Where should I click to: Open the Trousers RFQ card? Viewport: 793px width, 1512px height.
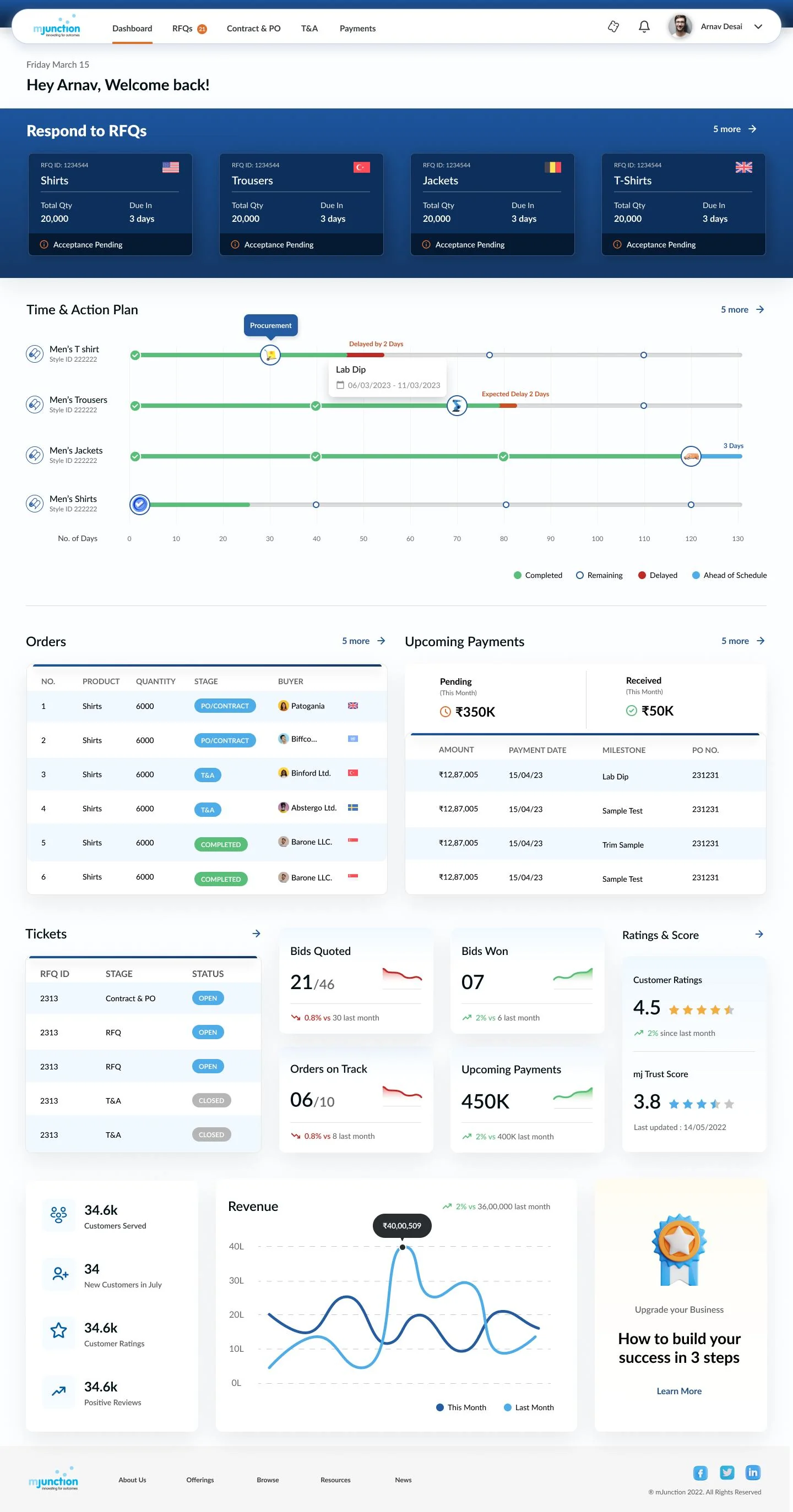[301, 204]
